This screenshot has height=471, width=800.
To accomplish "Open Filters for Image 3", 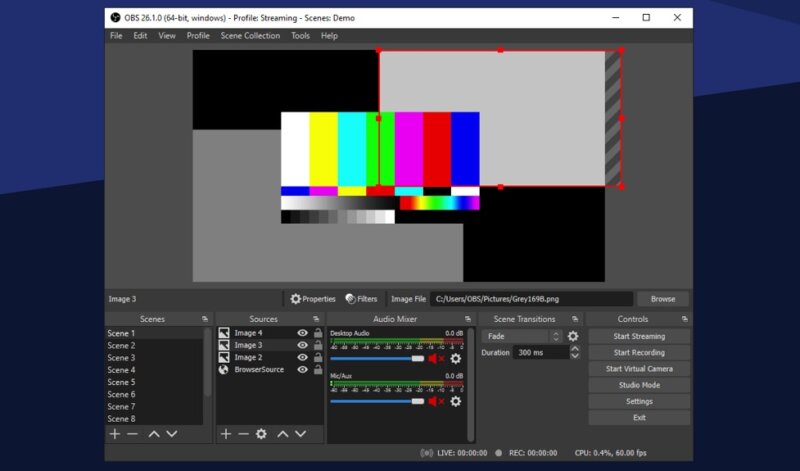I will point(361,299).
